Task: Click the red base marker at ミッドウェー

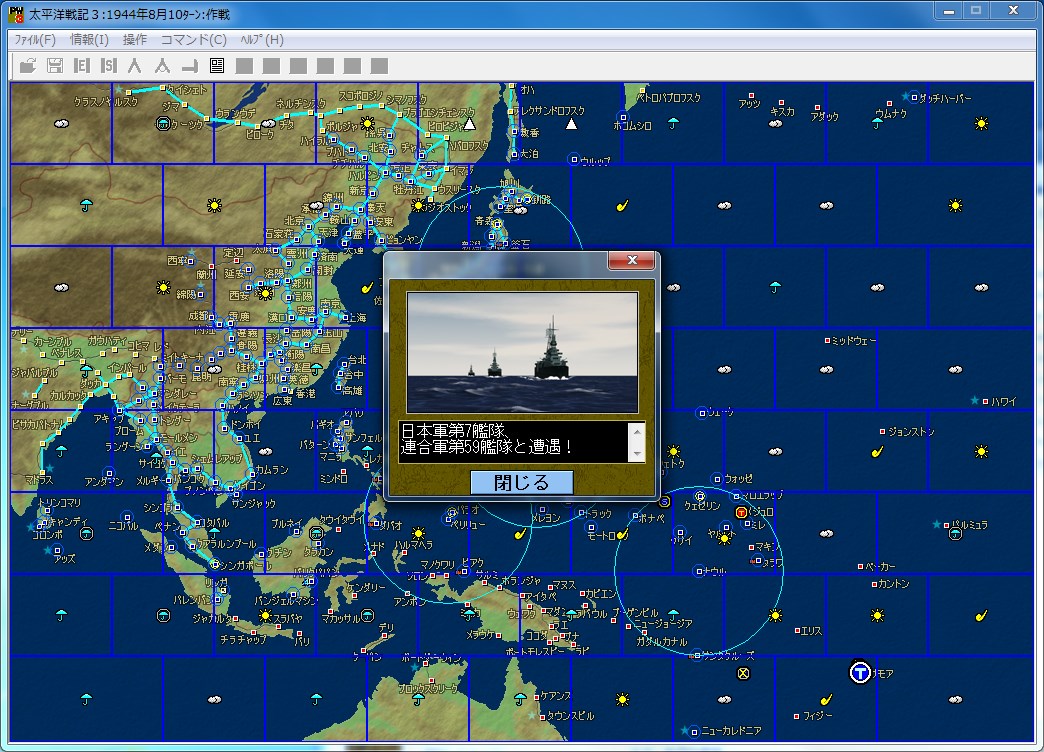Action: 828,340
